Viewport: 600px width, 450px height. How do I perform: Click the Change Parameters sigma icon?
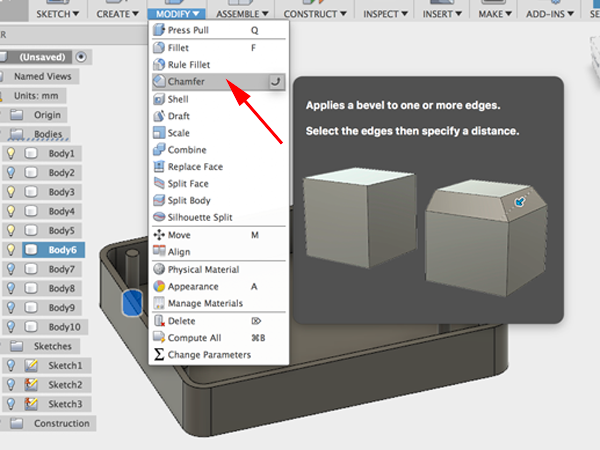[159, 354]
